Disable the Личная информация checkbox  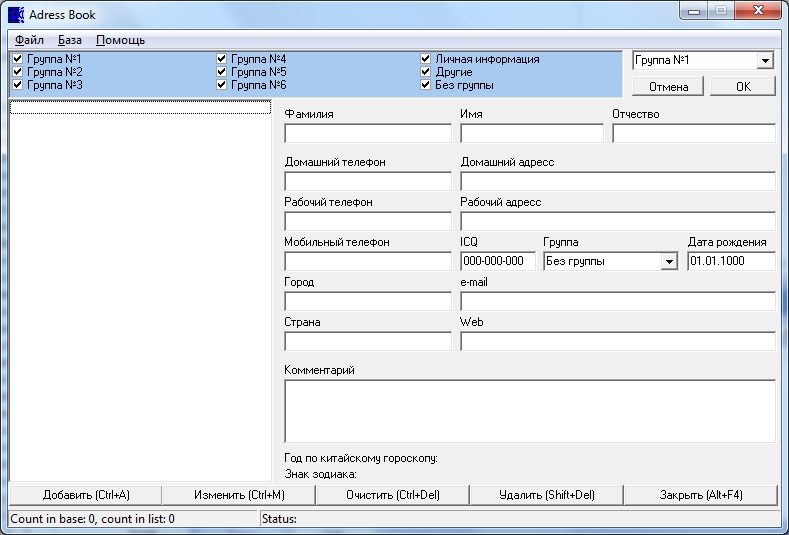point(426,60)
